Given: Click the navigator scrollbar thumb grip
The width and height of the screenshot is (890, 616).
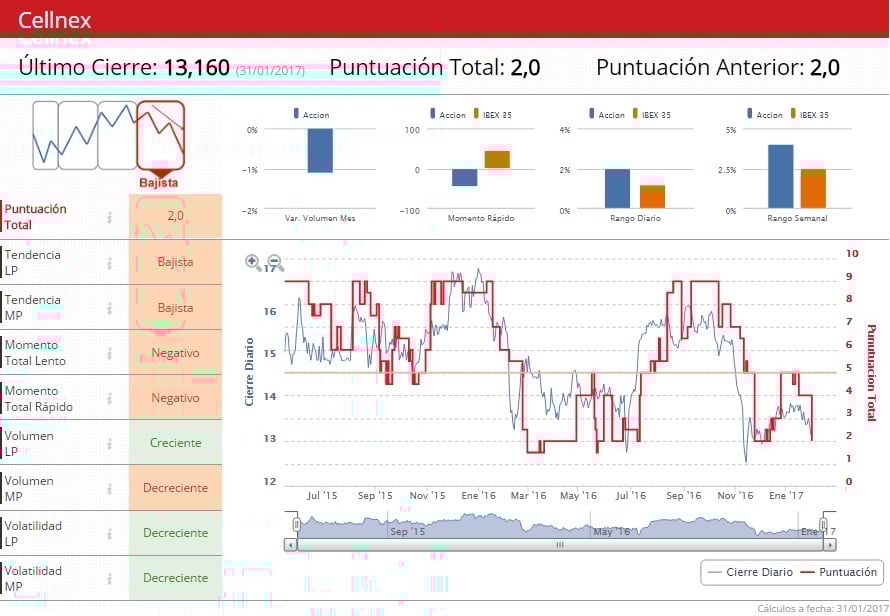Looking at the screenshot, I should pyautogui.click(x=560, y=545).
